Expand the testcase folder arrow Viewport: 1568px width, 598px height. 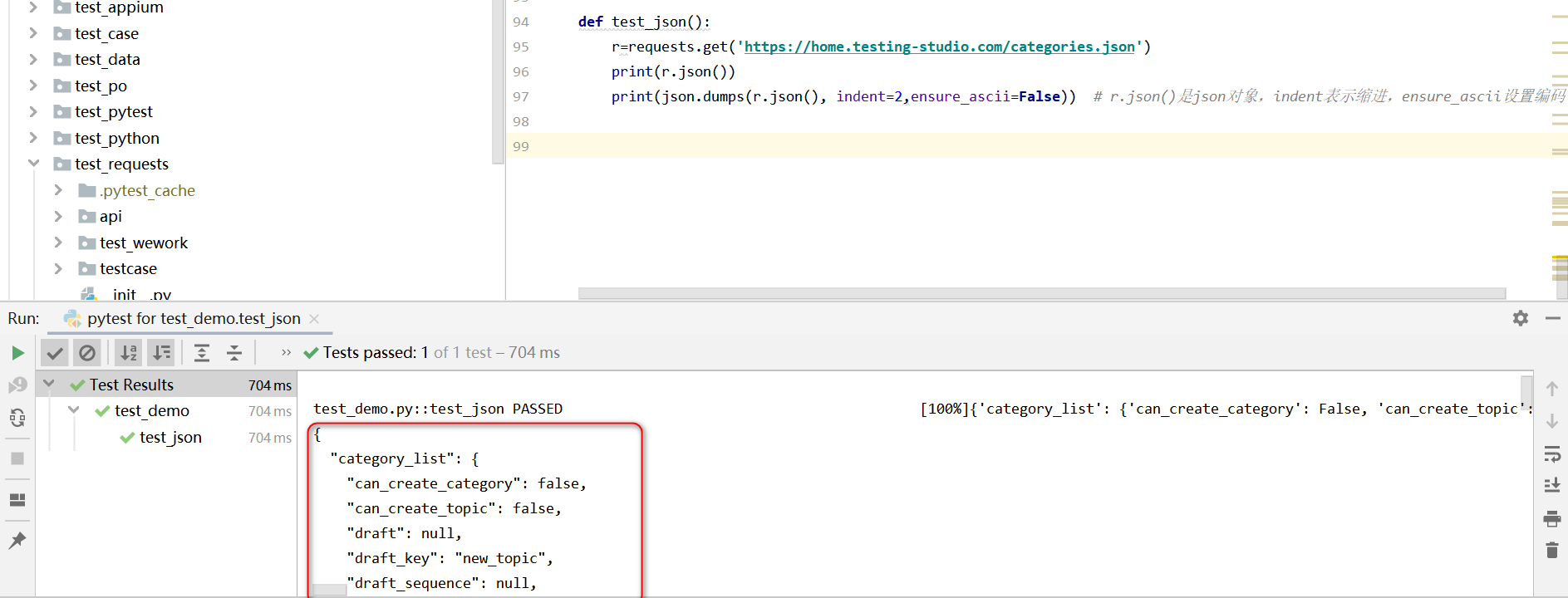pyautogui.click(x=58, y=268)
